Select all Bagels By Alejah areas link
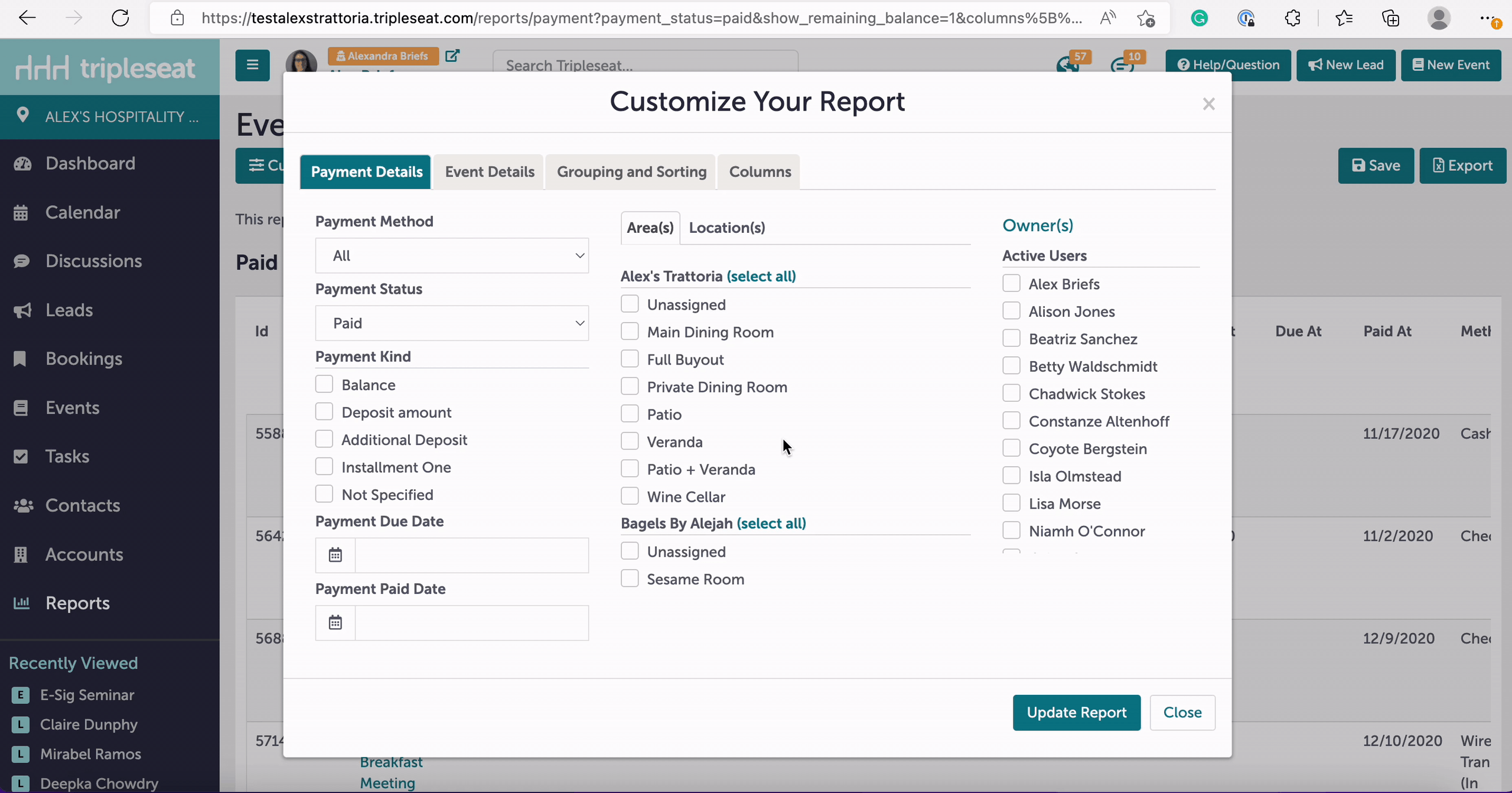Screen dimensions: 1512x793 771,523
